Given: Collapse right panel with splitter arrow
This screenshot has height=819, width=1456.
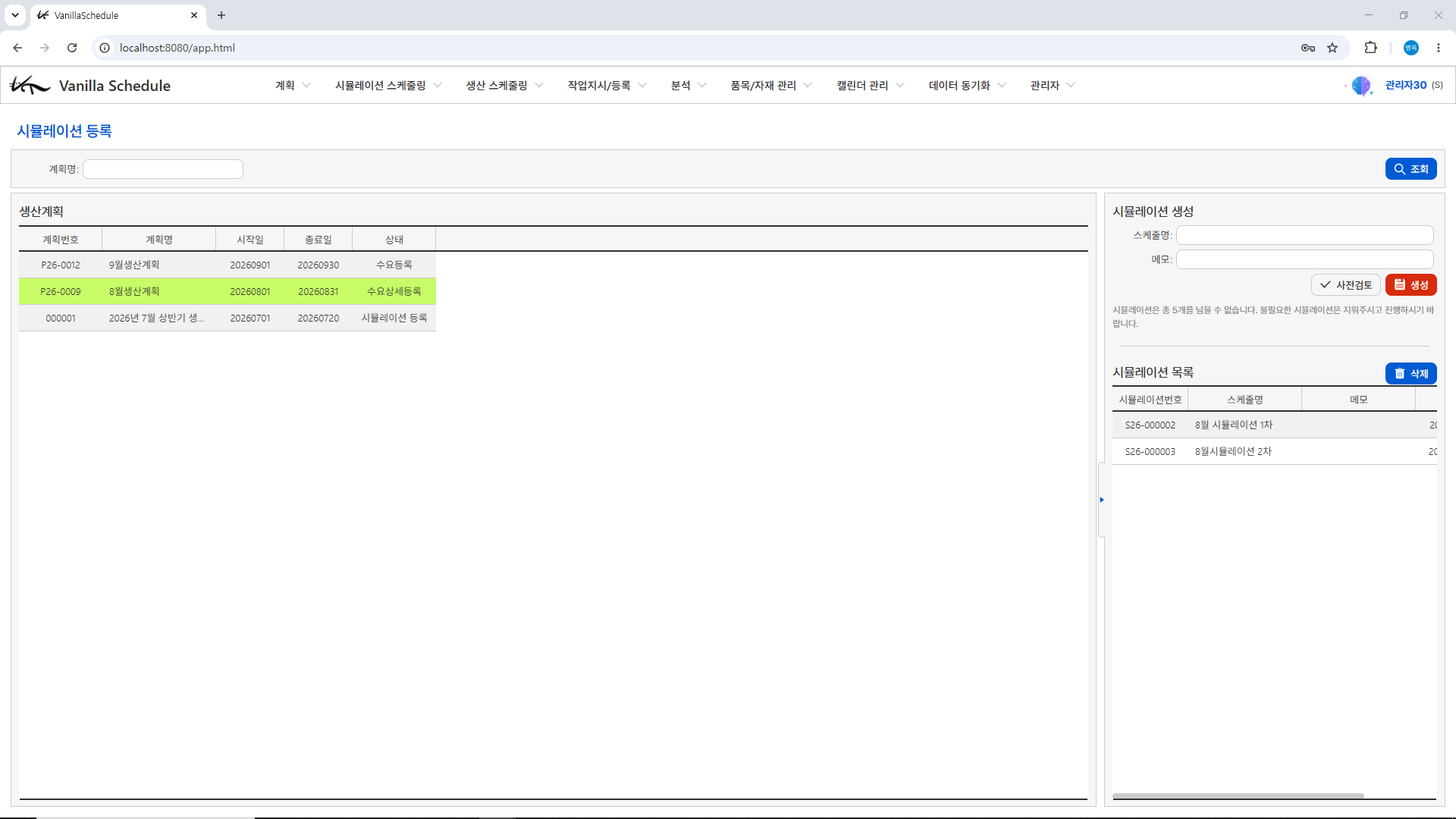Looking at the screenshot, I should (1101, 500).
